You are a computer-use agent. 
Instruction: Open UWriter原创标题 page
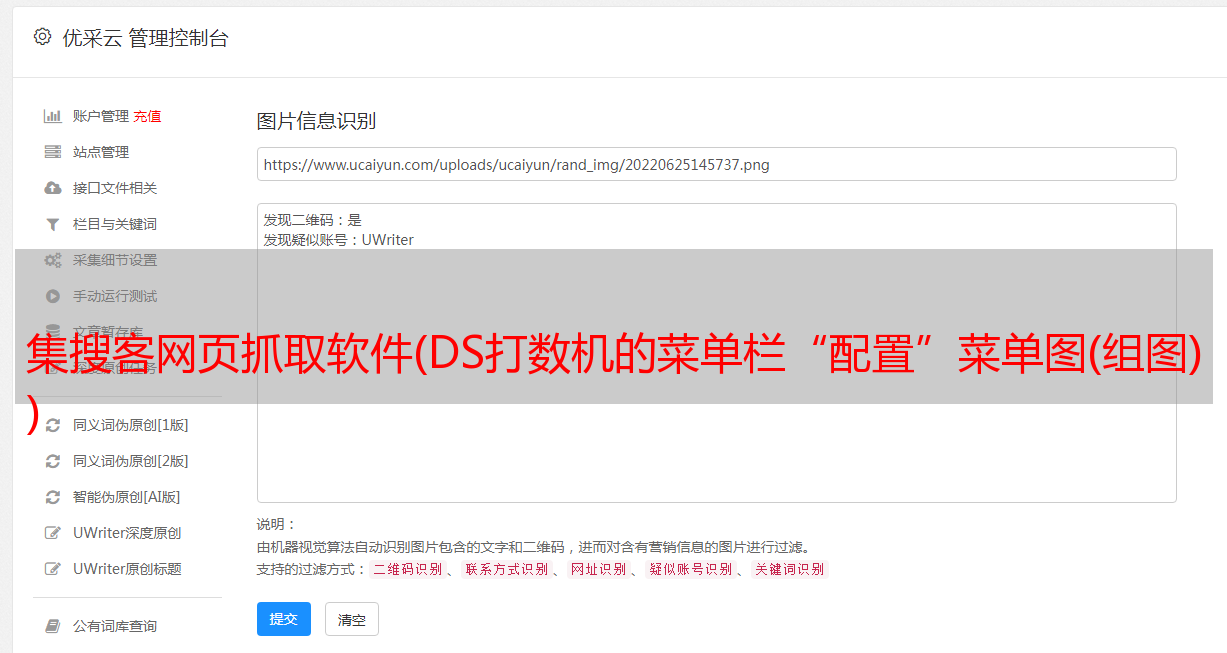click(127, 569)
